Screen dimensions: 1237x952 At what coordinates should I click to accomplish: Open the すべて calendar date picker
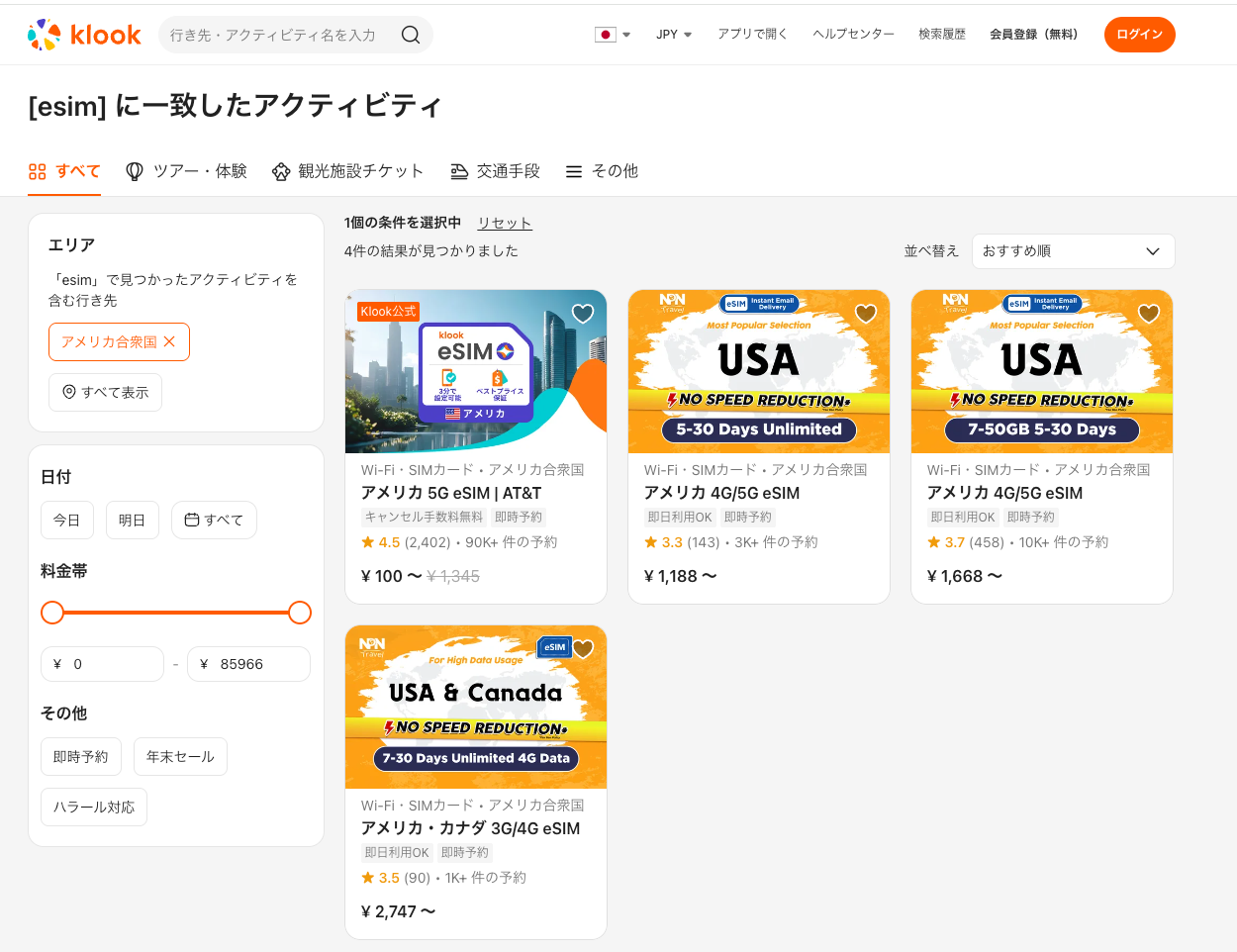(x=214, y=521)
